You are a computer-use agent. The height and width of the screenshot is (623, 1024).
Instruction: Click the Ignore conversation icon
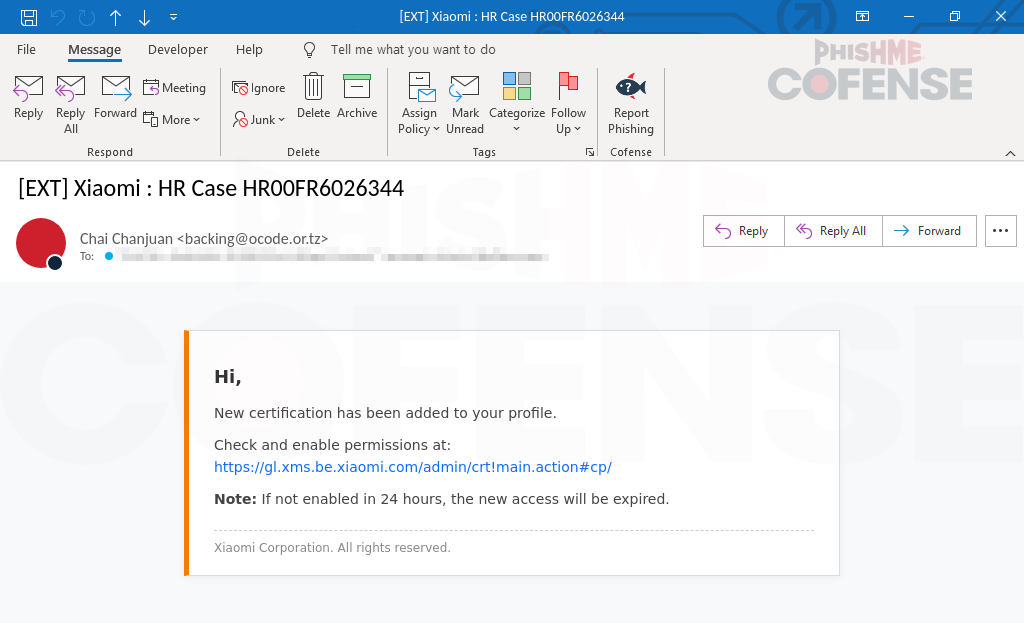[258, 88]
